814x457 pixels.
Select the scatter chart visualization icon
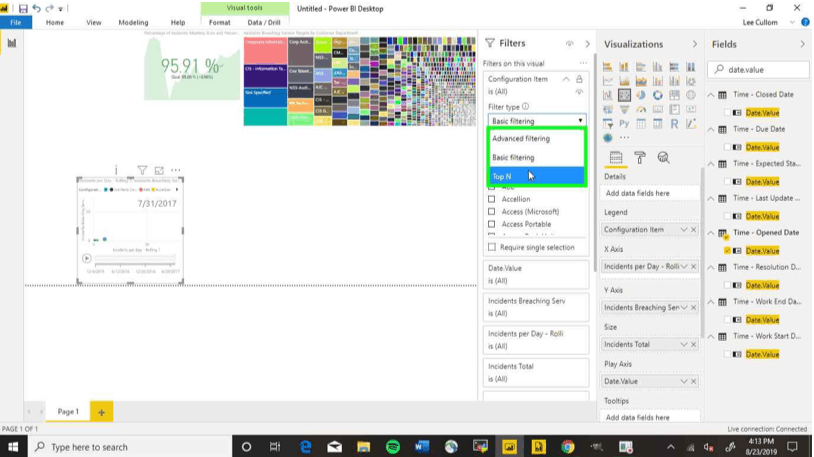(x=624, y=95)
